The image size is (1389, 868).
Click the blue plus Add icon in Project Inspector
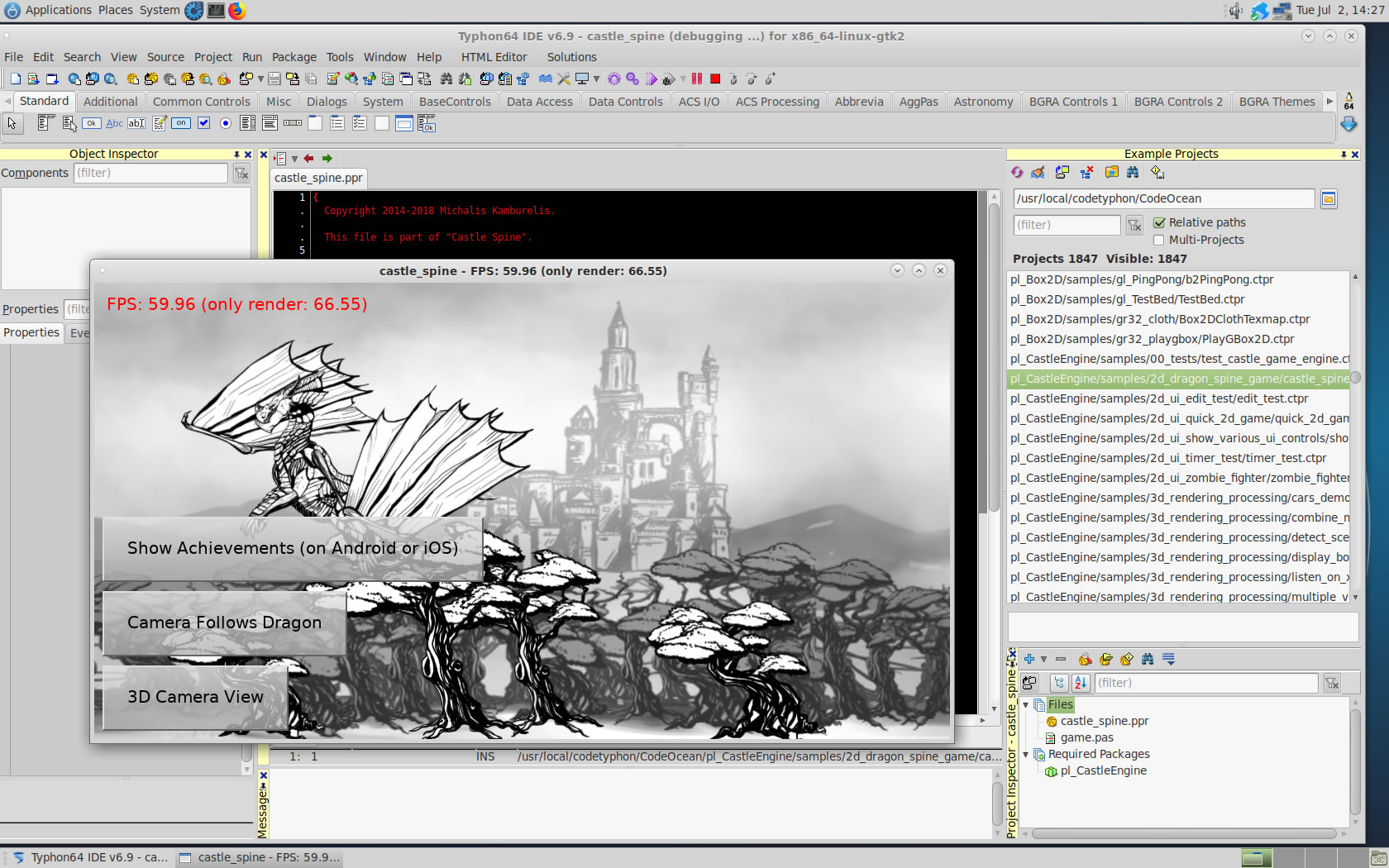(1029, 659)
